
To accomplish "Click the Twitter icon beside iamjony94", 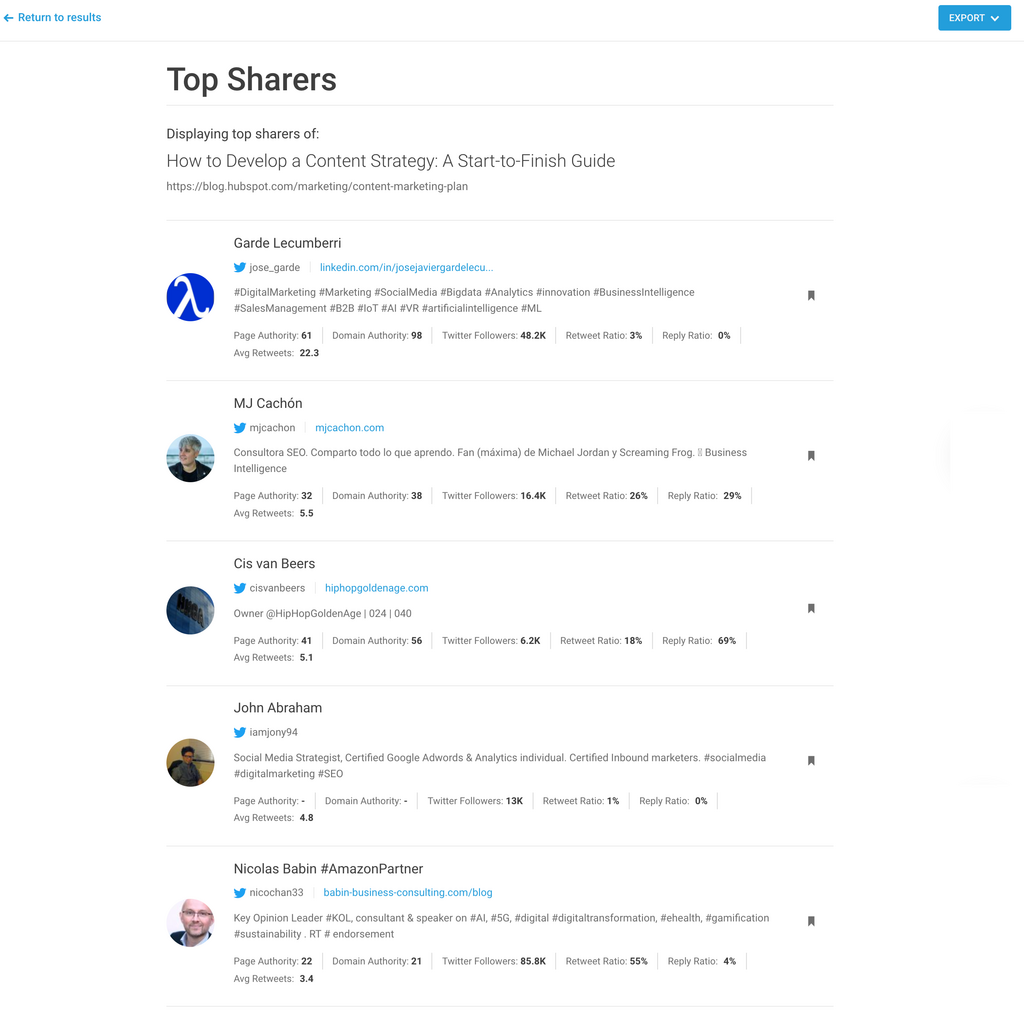I will point(240,732).
